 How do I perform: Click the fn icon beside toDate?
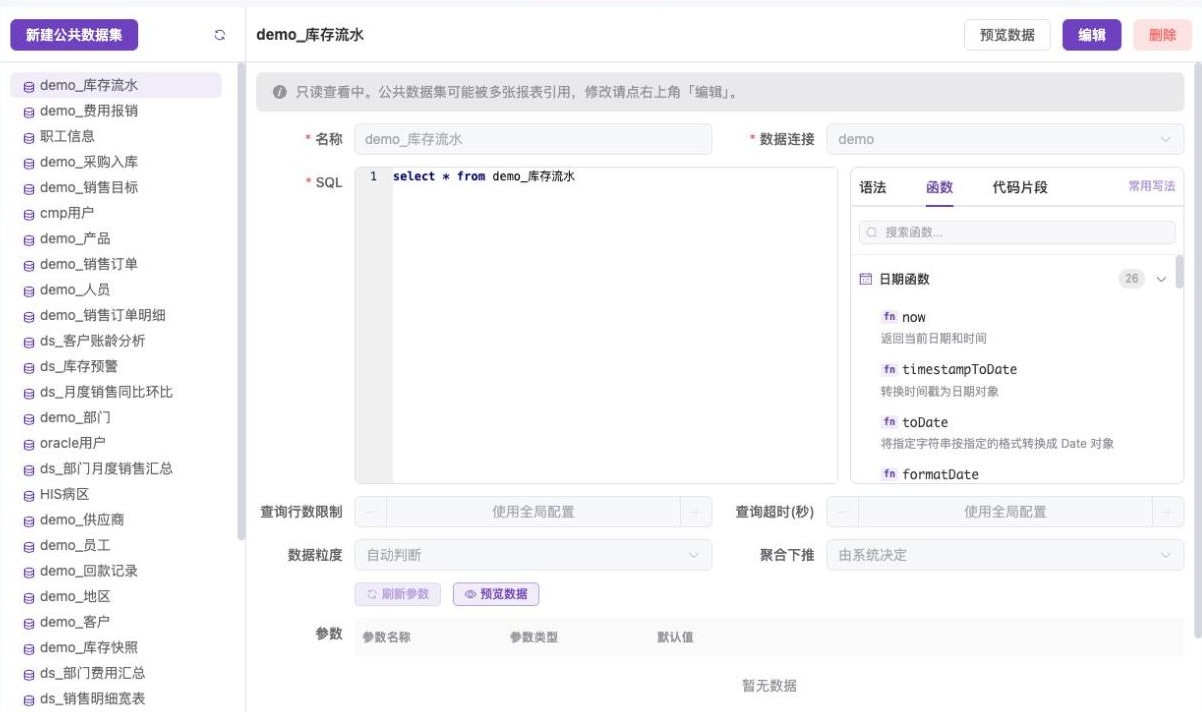pyautogui.click(x=889, y=422)
